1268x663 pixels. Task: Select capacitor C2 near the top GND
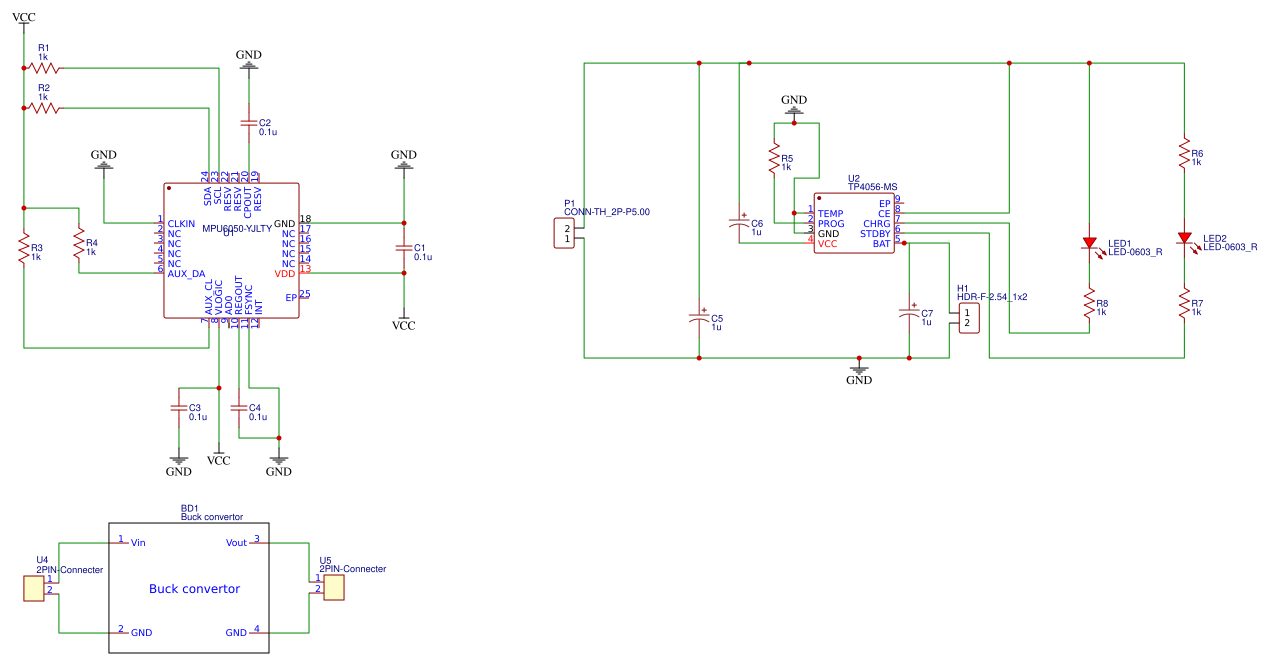[249, 123]
